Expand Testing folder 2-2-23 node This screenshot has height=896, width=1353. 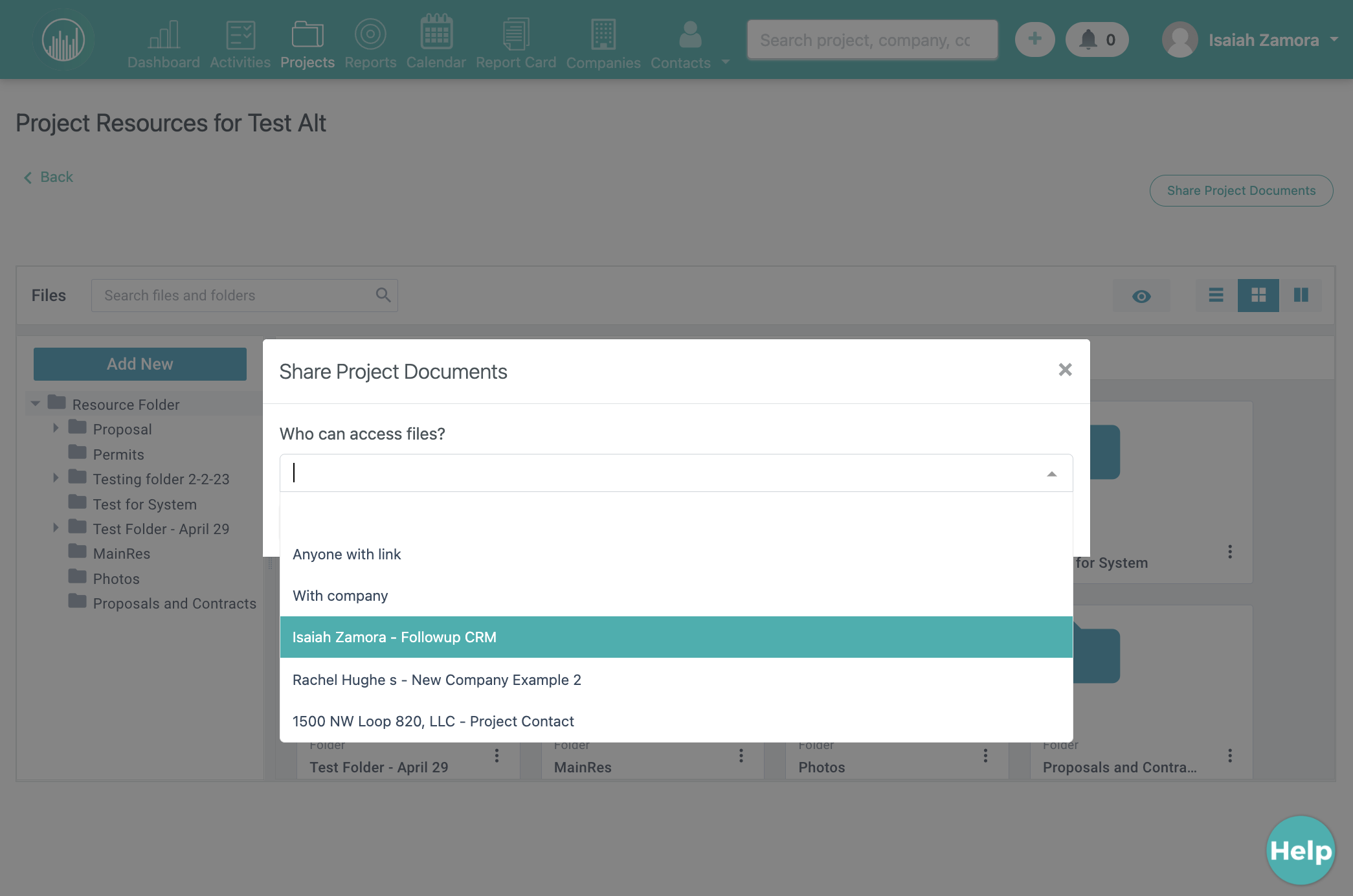point(56,478)
